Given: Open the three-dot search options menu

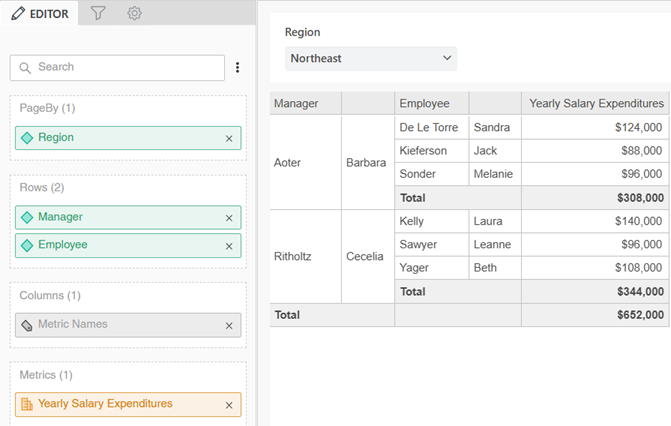Looking at the screenshot, I should [238, 68].
